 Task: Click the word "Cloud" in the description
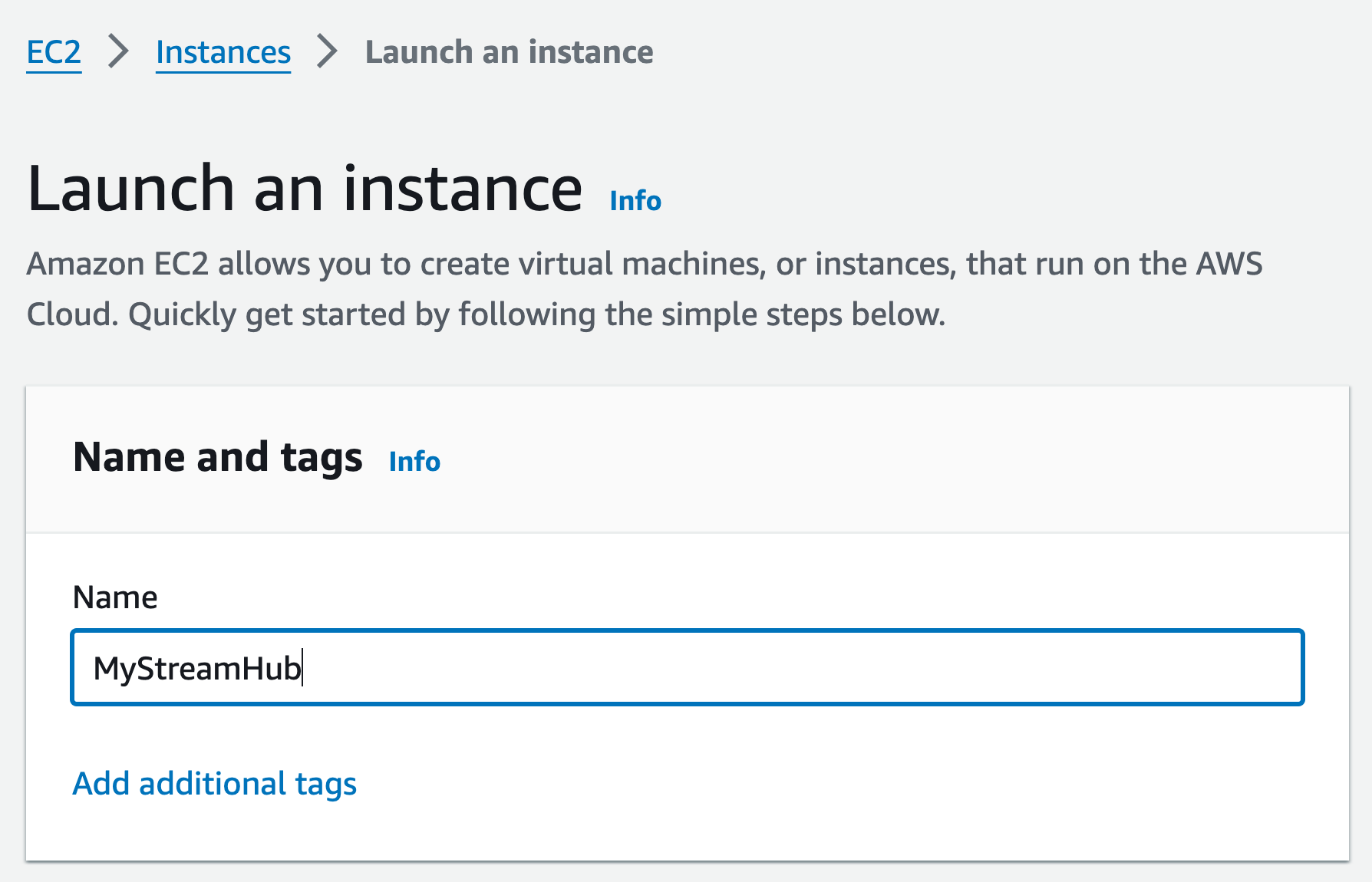[70, 314]
